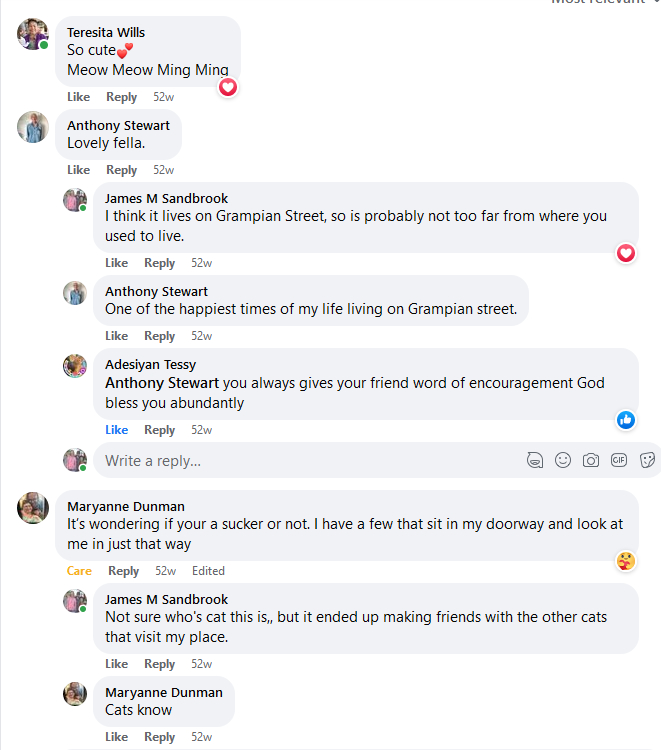Open Teresita Wills' profile name link
The width and height of the screenshot is (661, 750).
pos(106,33)
